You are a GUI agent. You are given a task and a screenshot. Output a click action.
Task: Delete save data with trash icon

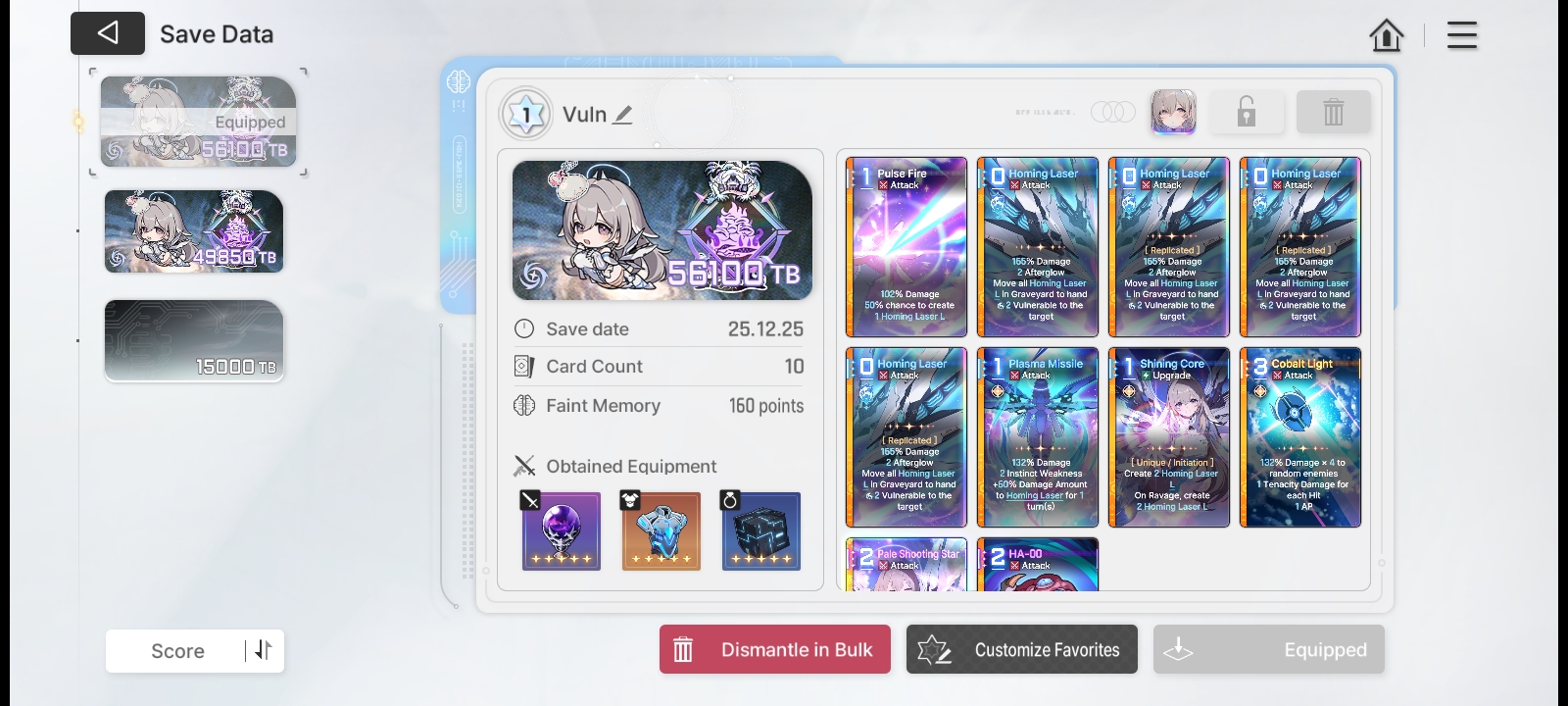tap(1334, 112)
